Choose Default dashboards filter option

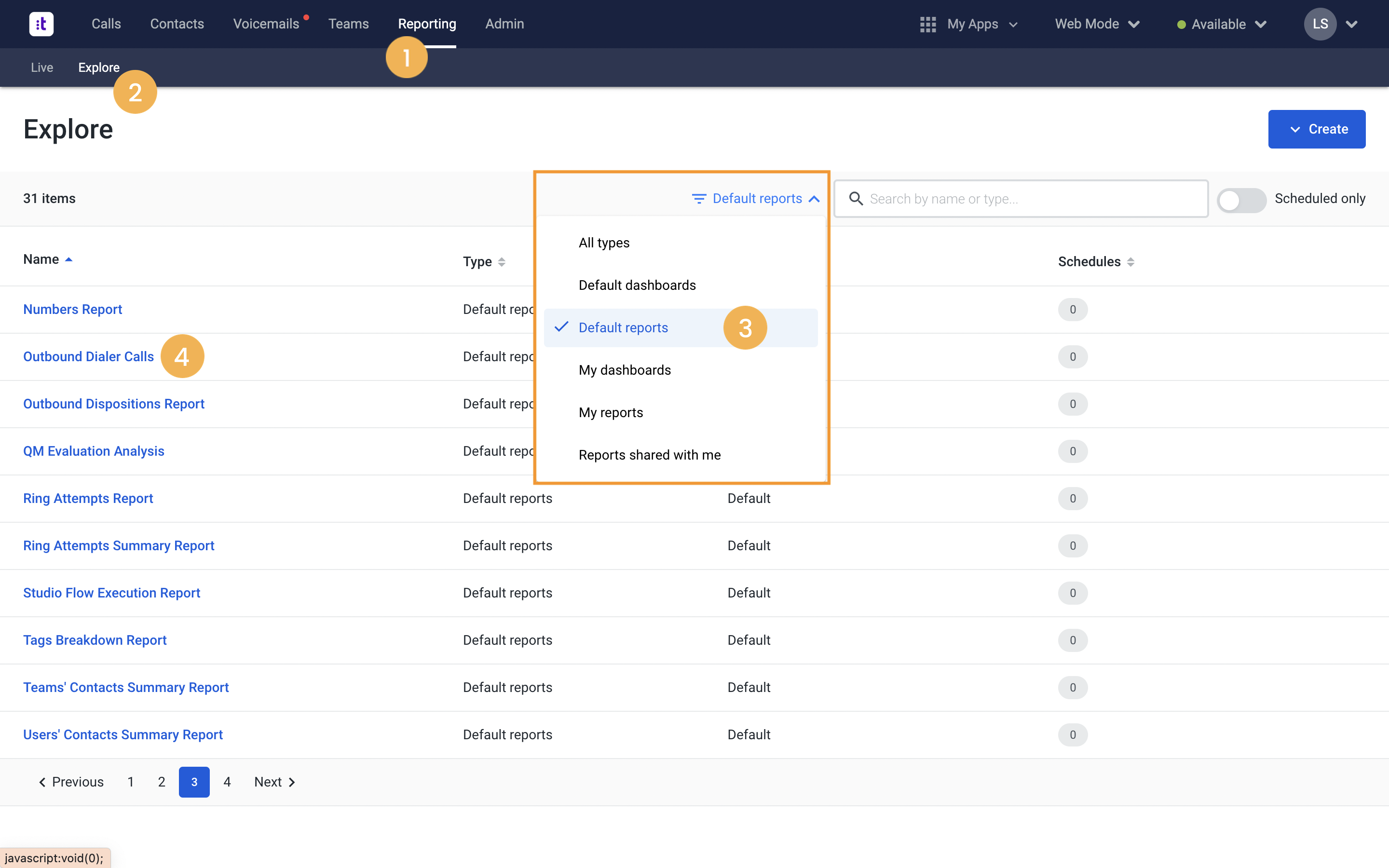pyautogui.click(x=681, y=285)
